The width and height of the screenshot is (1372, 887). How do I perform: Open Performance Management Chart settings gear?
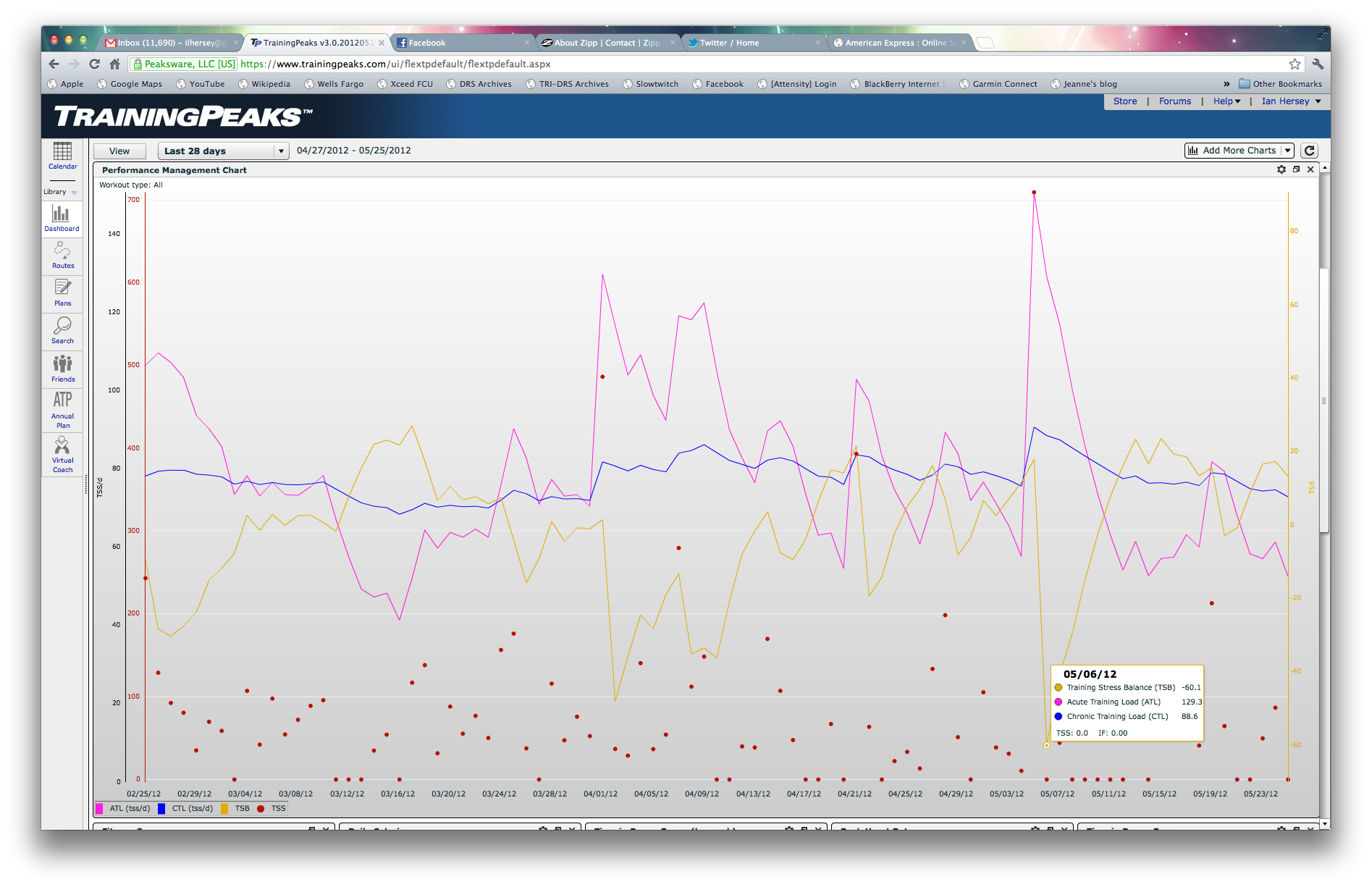[1281, 169]
